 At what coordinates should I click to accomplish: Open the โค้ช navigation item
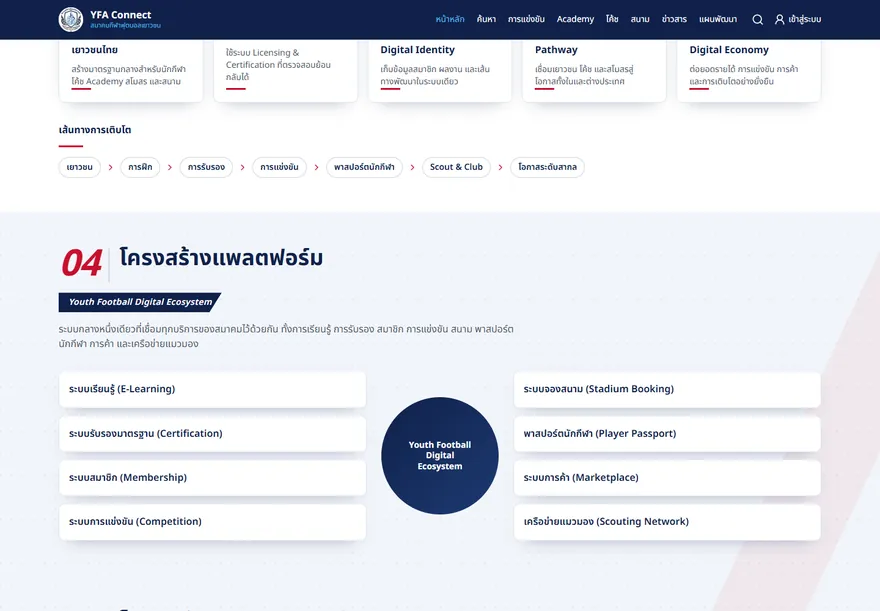[x=612, y=19]
